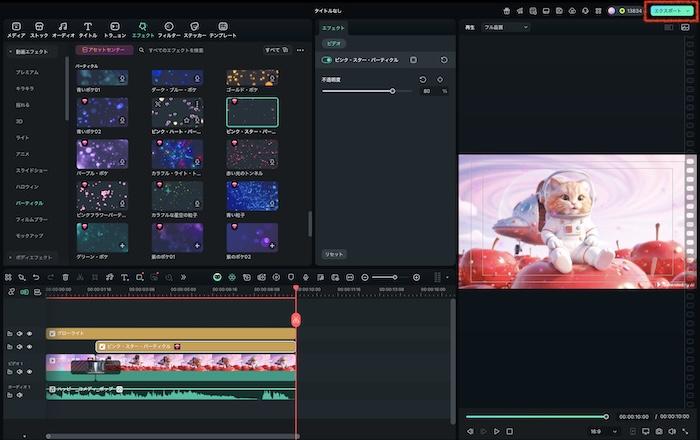Click the Titles (タイトル) T icon
The image size is (700, 440).
(x=88, y=25)
